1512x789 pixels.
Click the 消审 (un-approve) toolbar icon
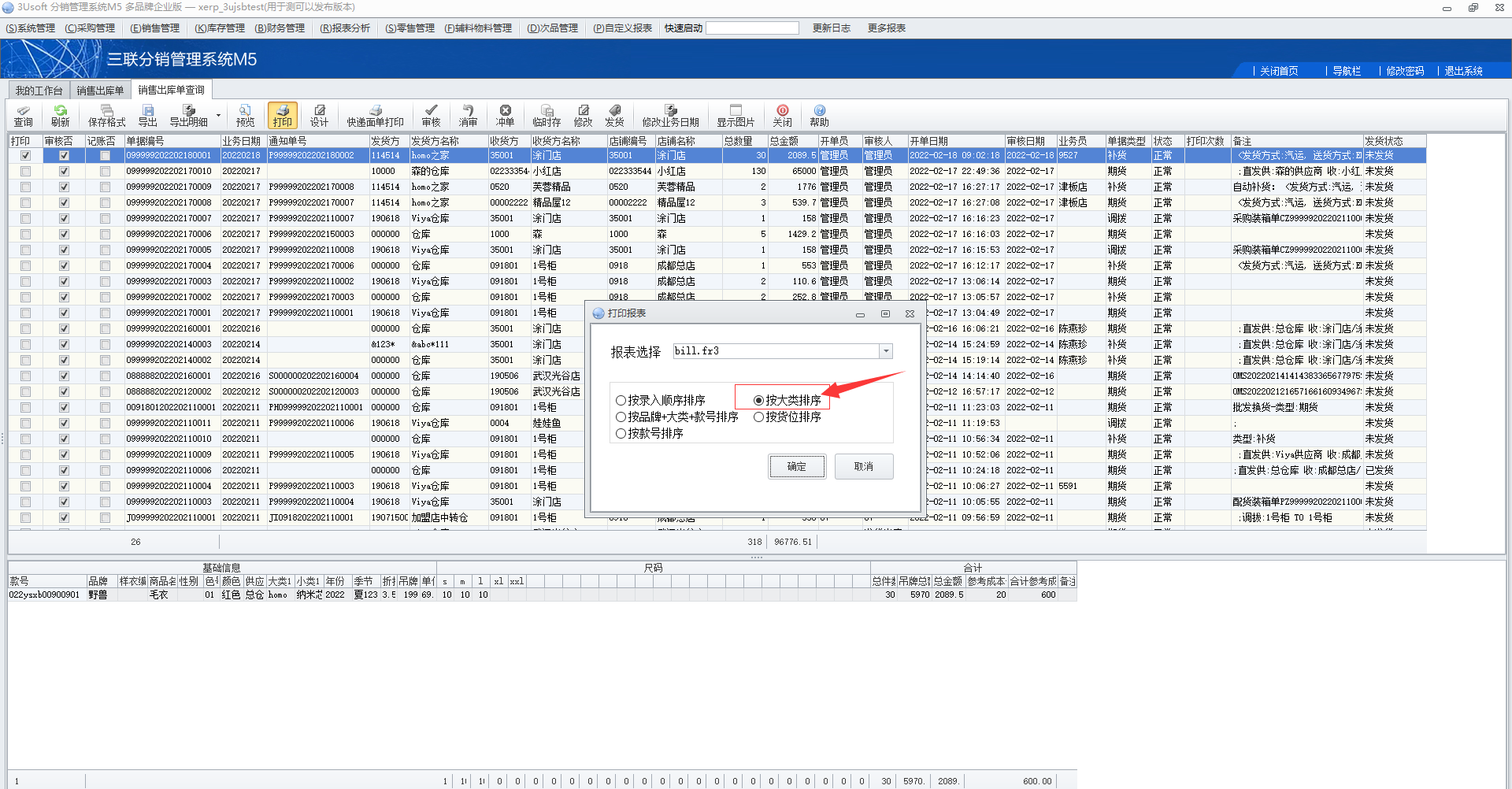[x=468, y=115]
